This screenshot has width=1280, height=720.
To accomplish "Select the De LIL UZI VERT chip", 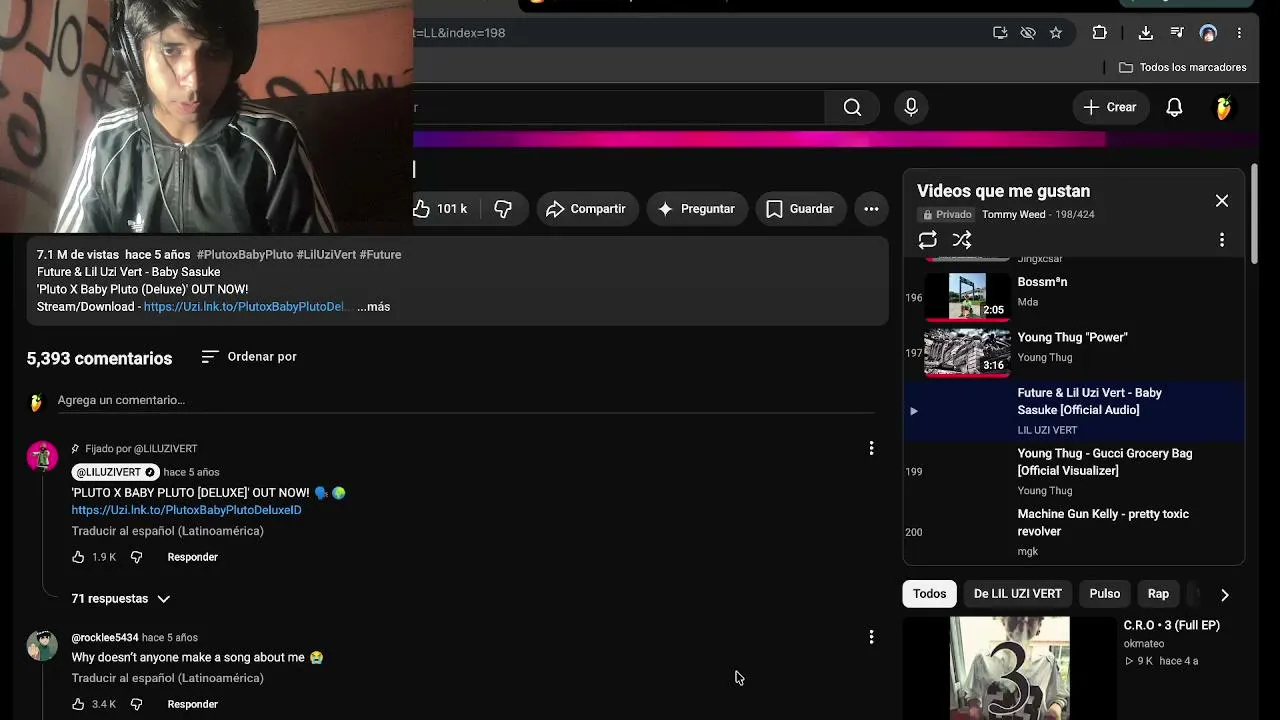I will click(x=1018, y=594).
